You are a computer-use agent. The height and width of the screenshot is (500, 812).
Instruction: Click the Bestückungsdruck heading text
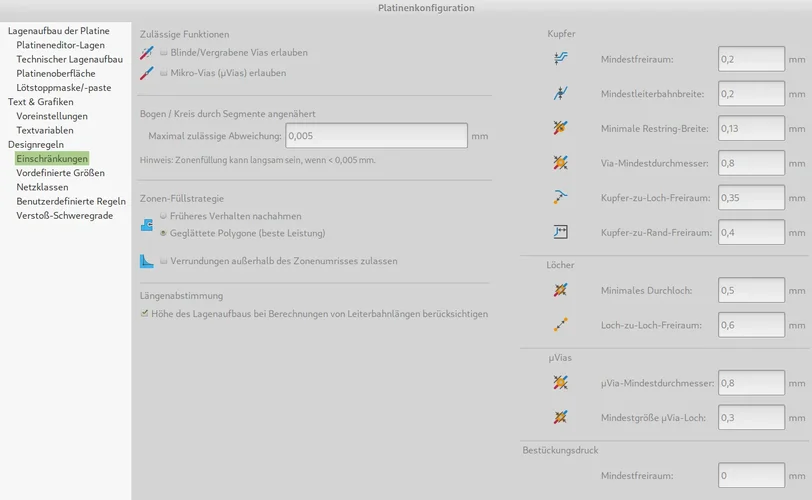(560, 450)
